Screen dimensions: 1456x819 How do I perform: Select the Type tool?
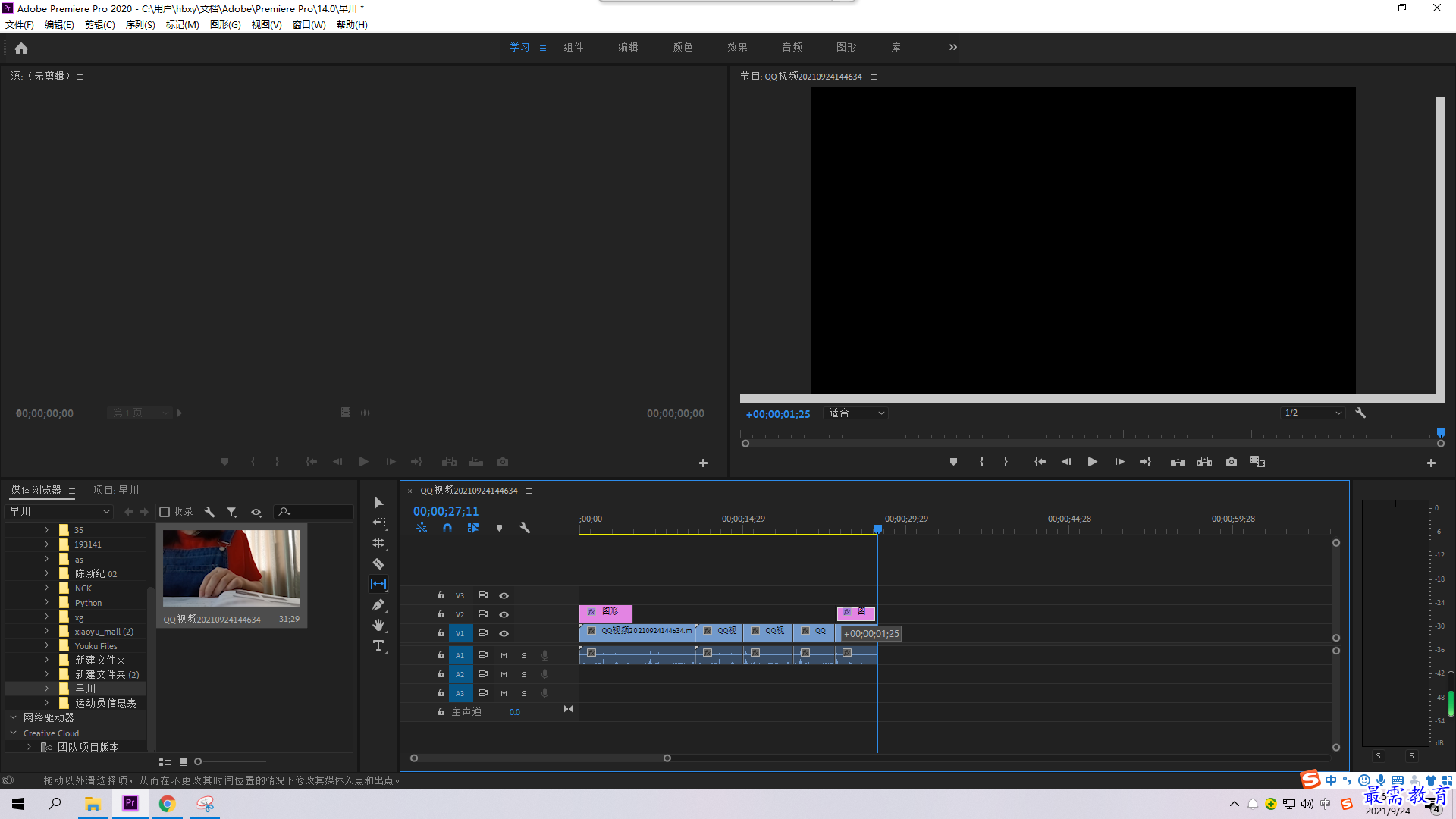pos(378,645)
